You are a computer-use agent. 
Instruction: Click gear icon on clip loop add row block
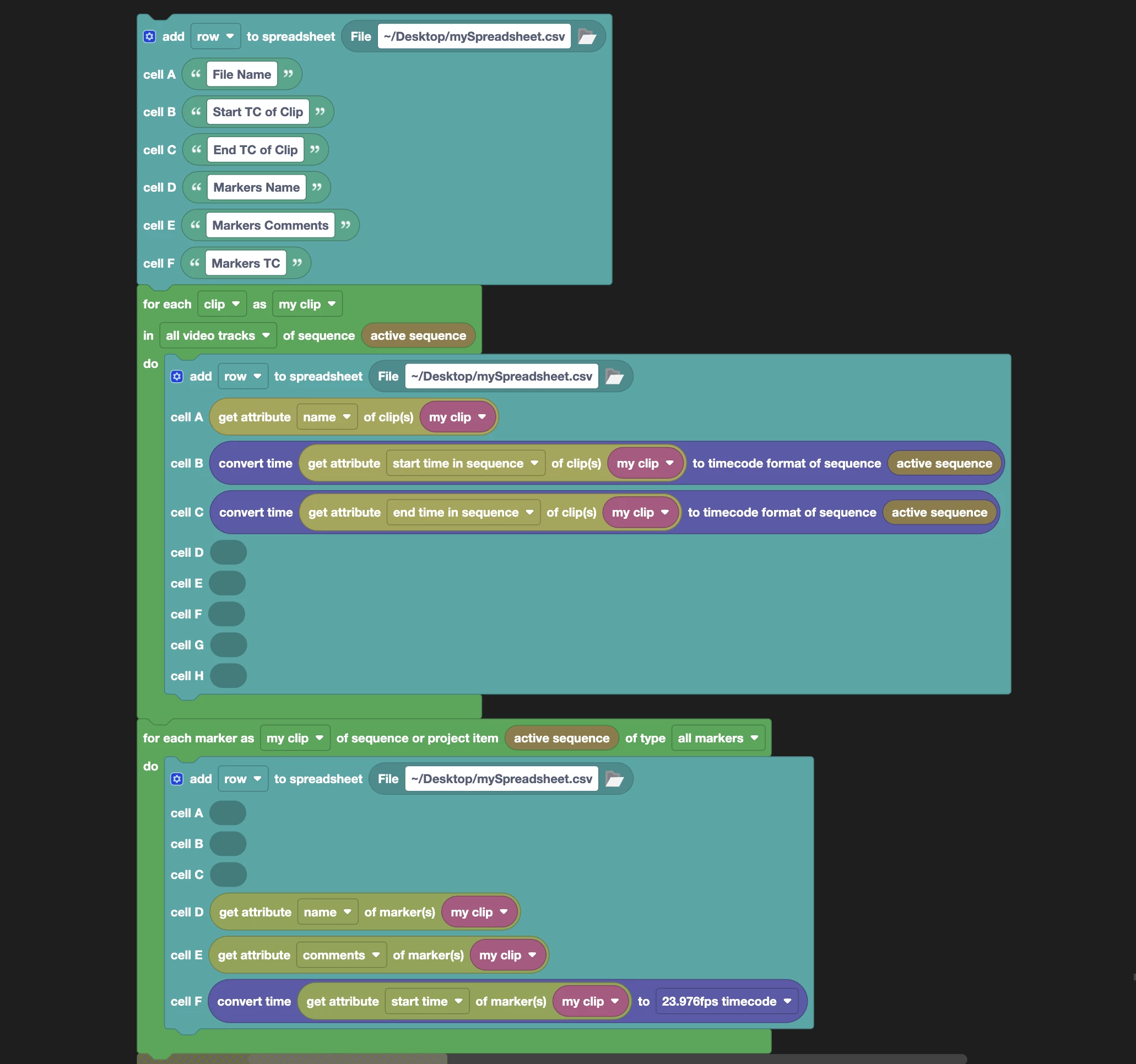point(177,376)
